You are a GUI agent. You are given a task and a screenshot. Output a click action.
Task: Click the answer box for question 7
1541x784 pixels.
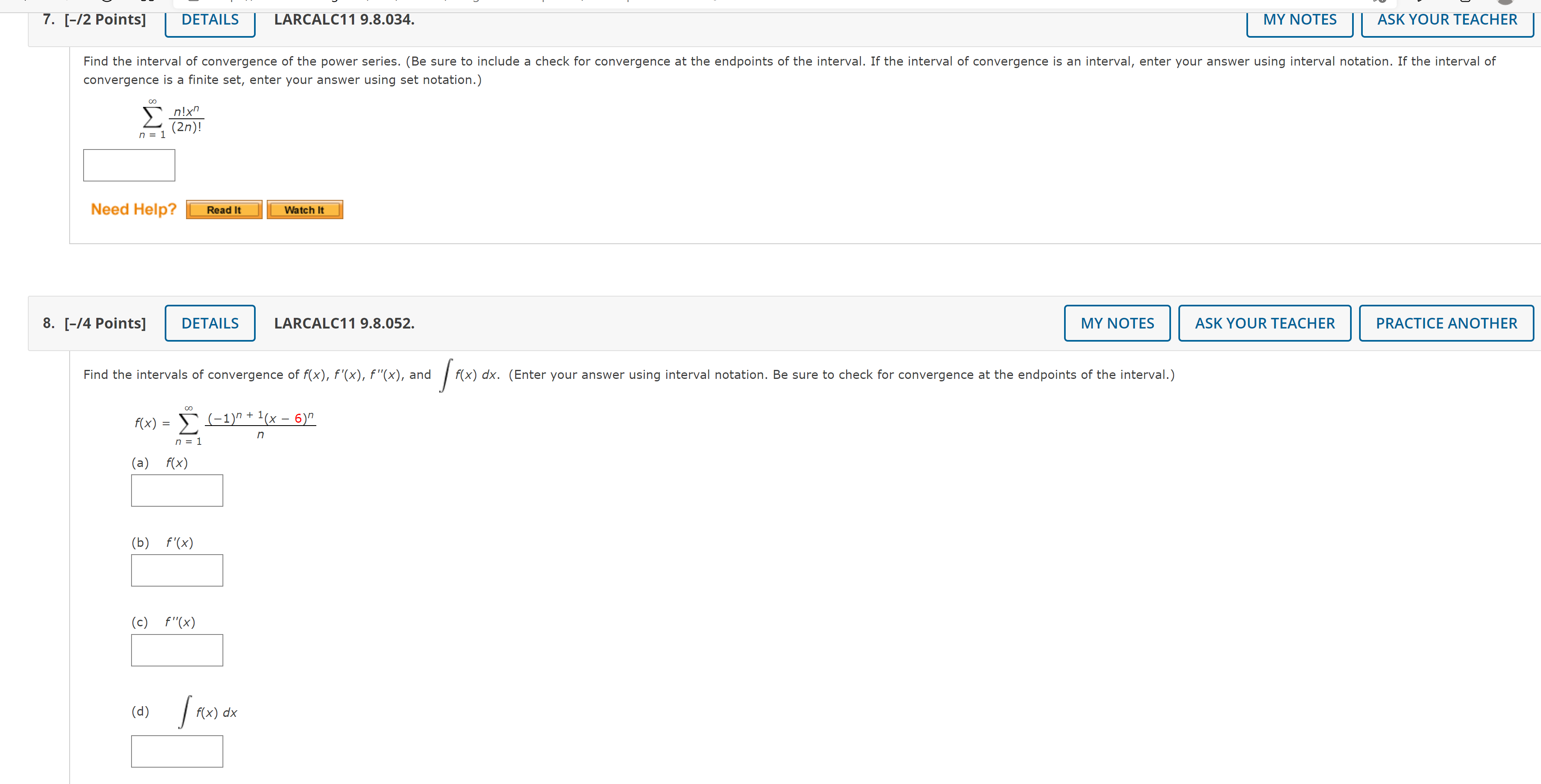pos(129,165)
